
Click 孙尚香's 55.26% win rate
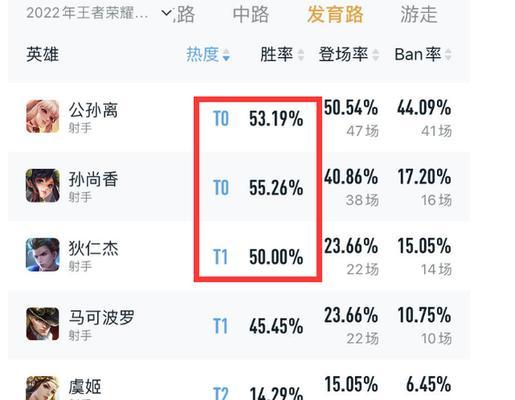click(x=276, y=188)
